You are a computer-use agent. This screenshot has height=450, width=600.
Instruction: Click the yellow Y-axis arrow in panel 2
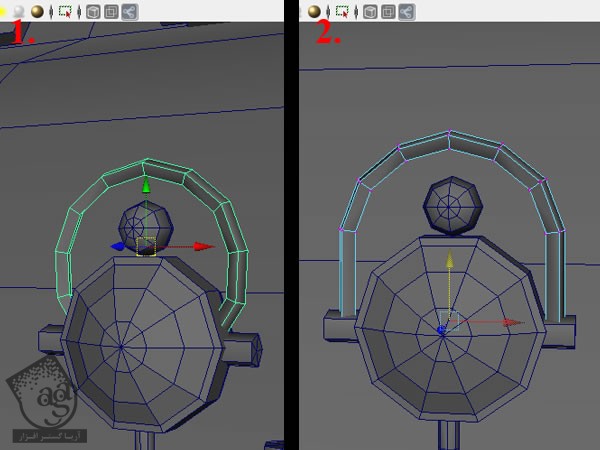click(450, 260)
